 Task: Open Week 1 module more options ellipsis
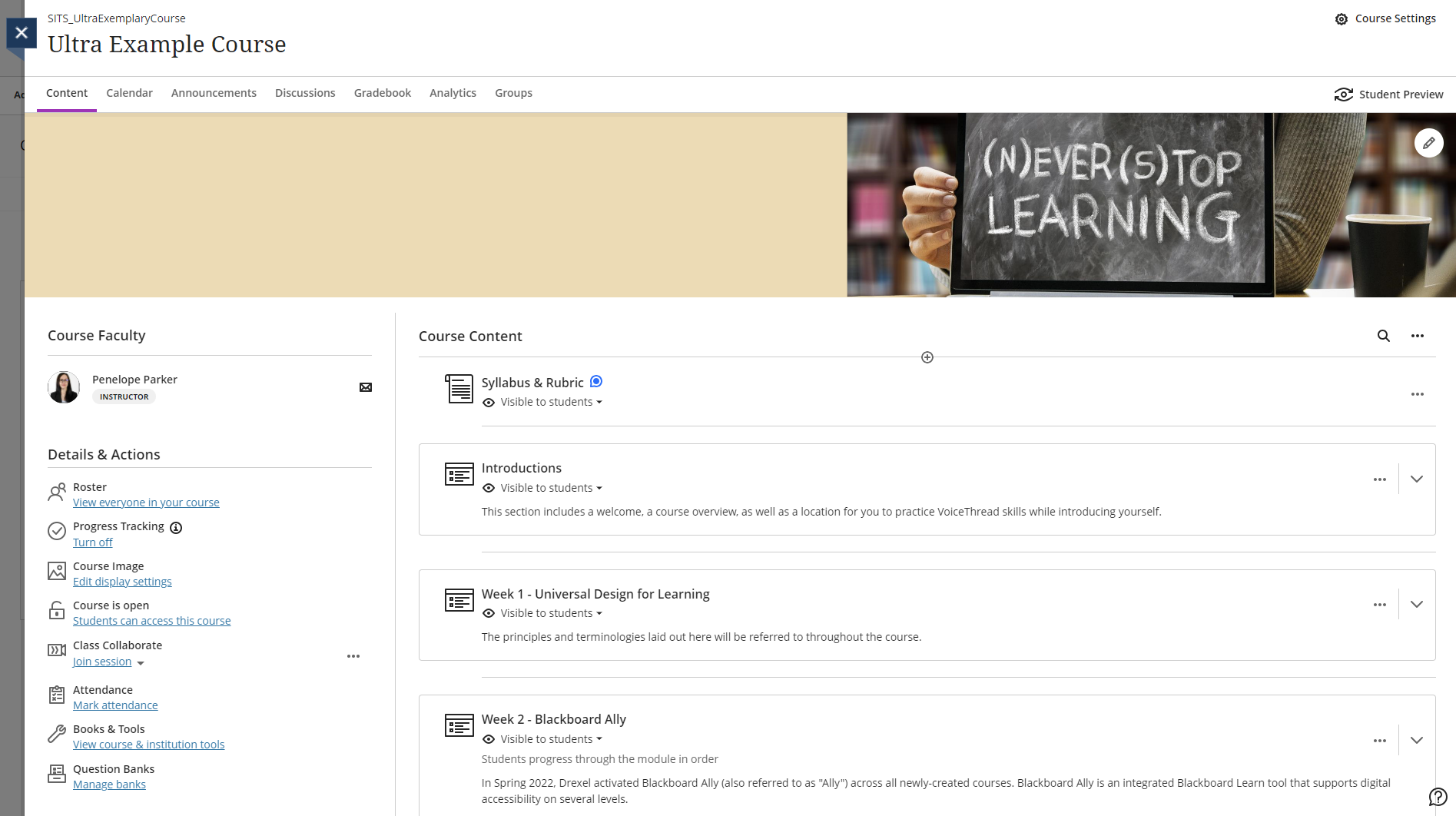(1379, 605)
